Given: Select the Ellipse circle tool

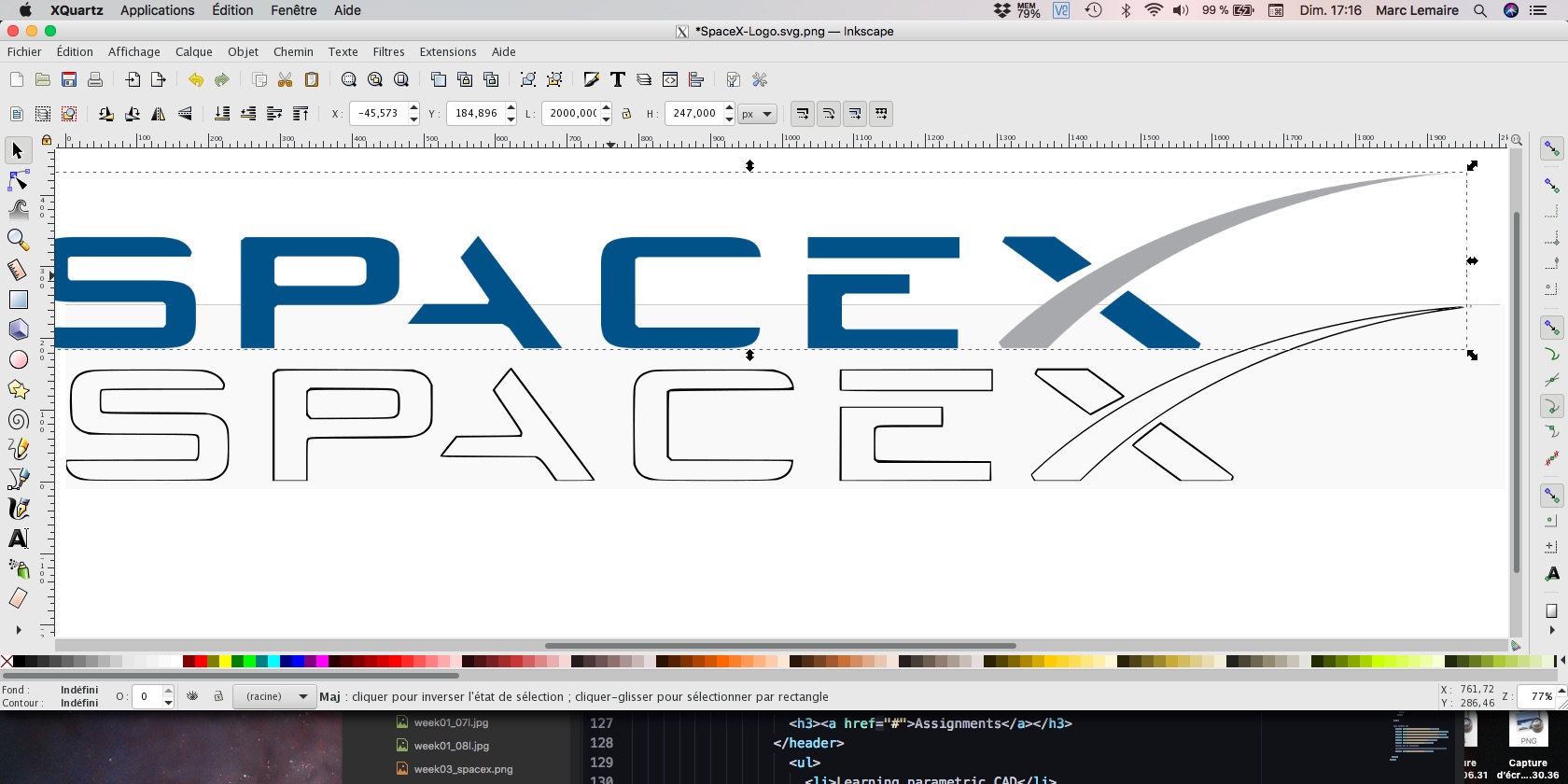Looking at the screenshot, I should (x=18, y=359).
